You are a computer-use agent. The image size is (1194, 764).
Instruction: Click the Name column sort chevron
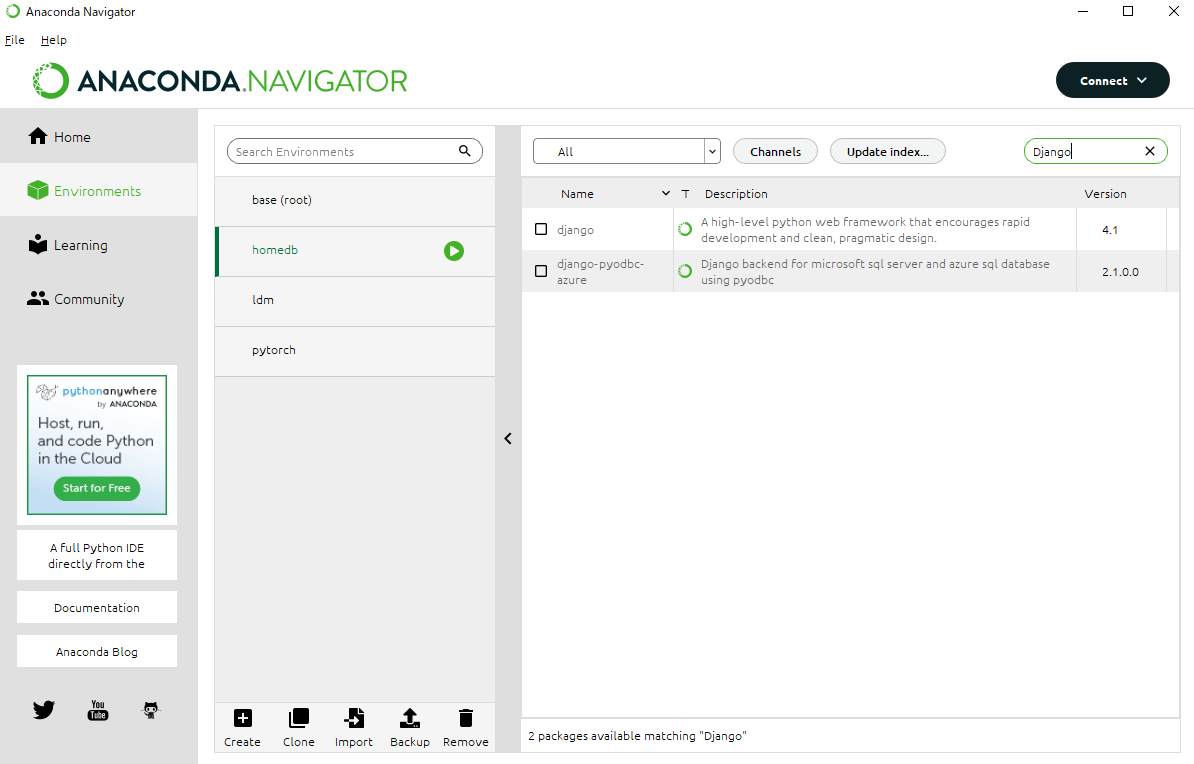[666, 193]
